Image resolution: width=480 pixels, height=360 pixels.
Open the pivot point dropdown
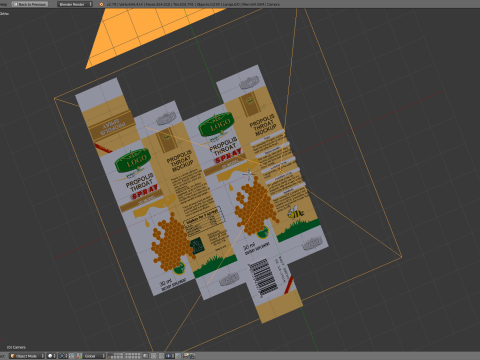pos(63,356)
